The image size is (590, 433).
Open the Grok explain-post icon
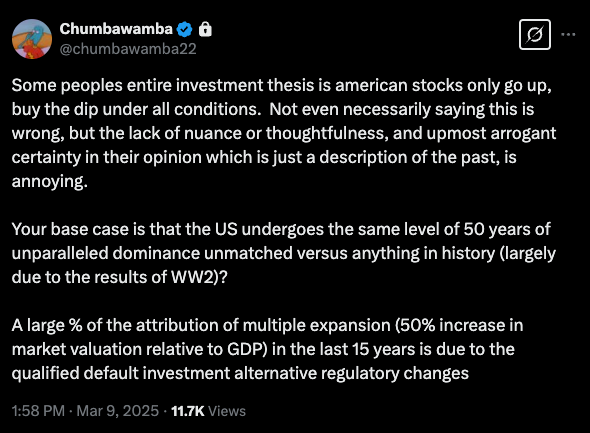point(535,35)
